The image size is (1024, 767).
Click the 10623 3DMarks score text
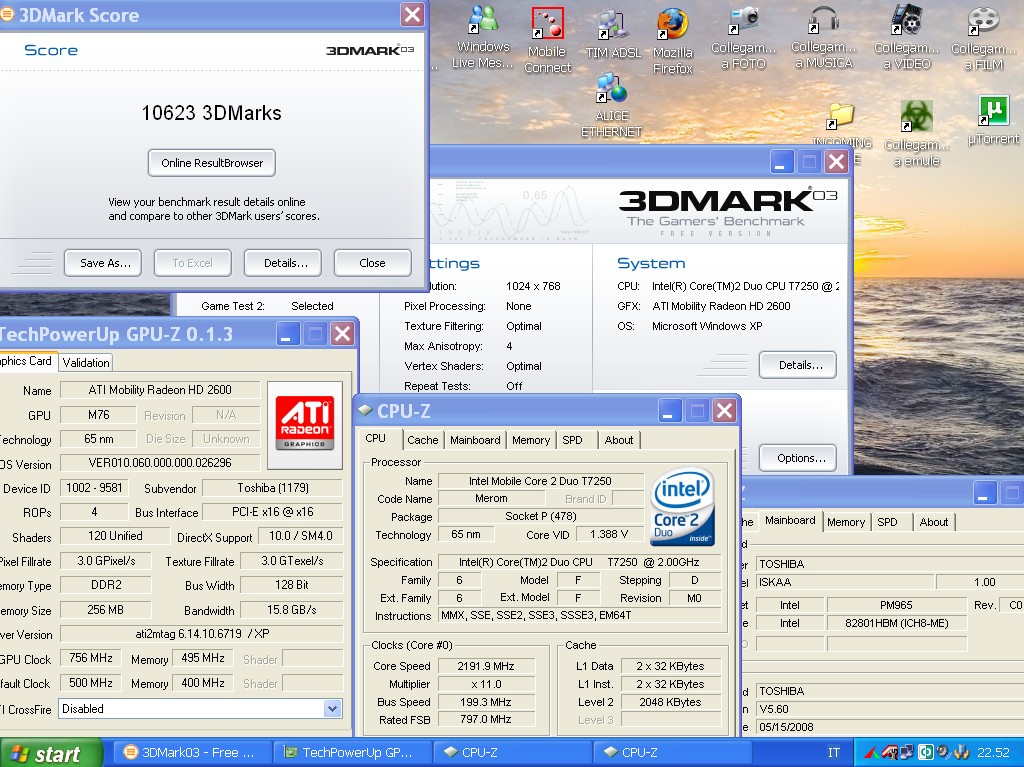(211, 113)
